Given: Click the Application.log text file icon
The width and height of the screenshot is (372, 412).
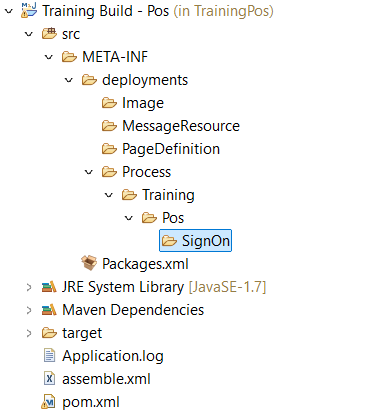Looking at the screenshot, I should [x=49, y=355].
